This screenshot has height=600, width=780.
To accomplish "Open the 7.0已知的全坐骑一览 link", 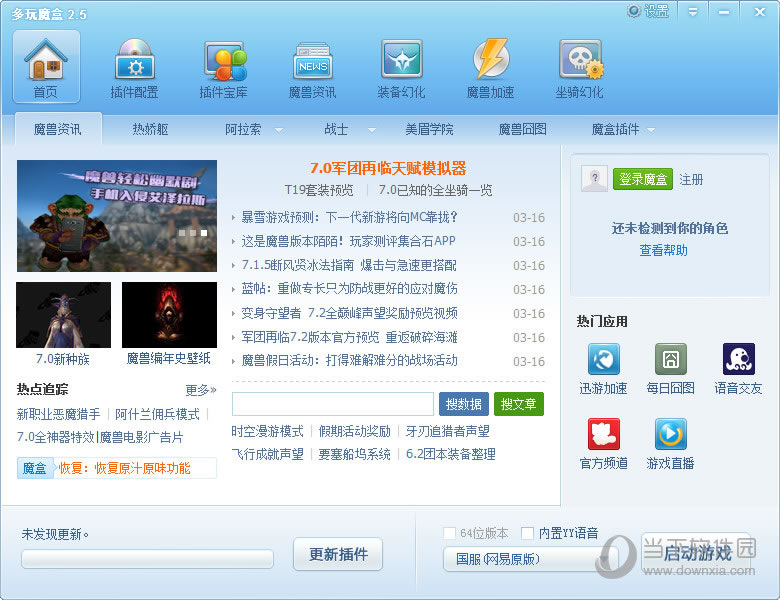I will pos(435,190).
